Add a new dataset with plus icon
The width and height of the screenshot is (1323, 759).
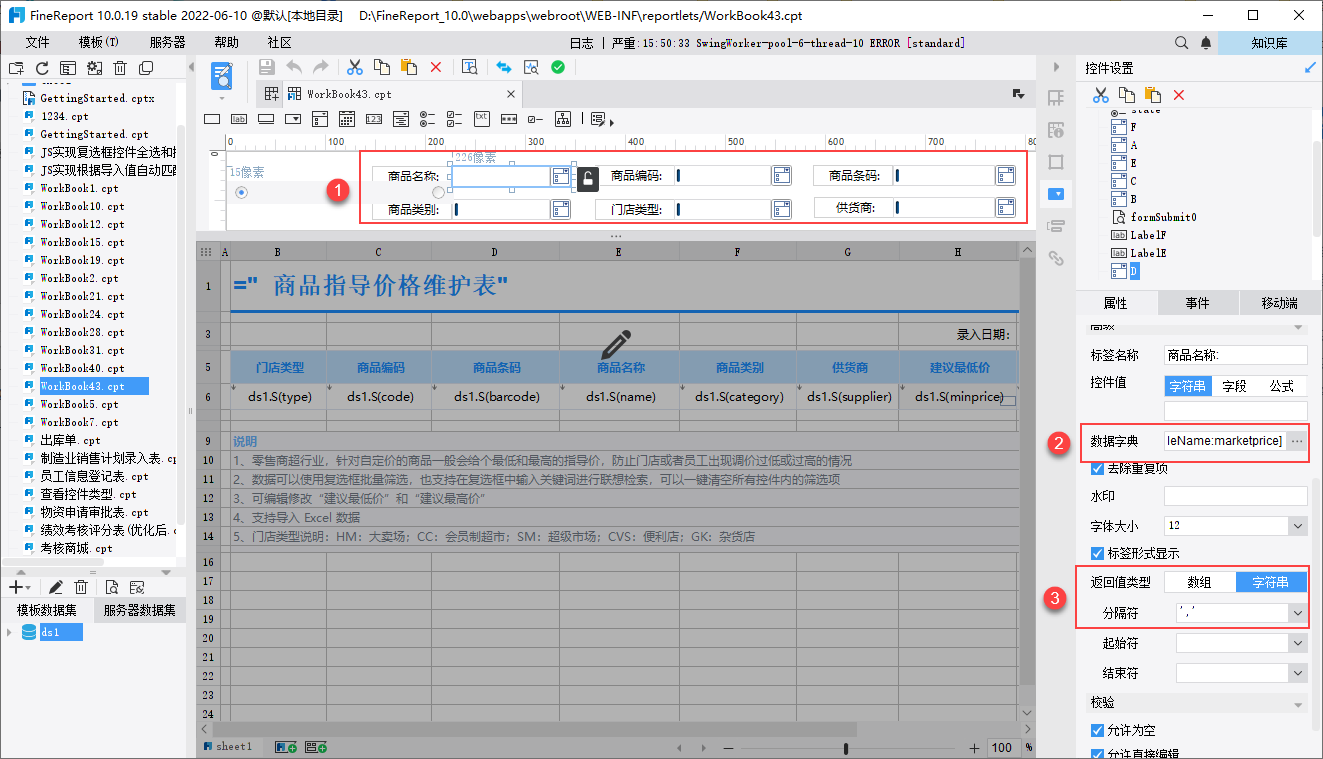pyautogui.click(x=15, y=587)
